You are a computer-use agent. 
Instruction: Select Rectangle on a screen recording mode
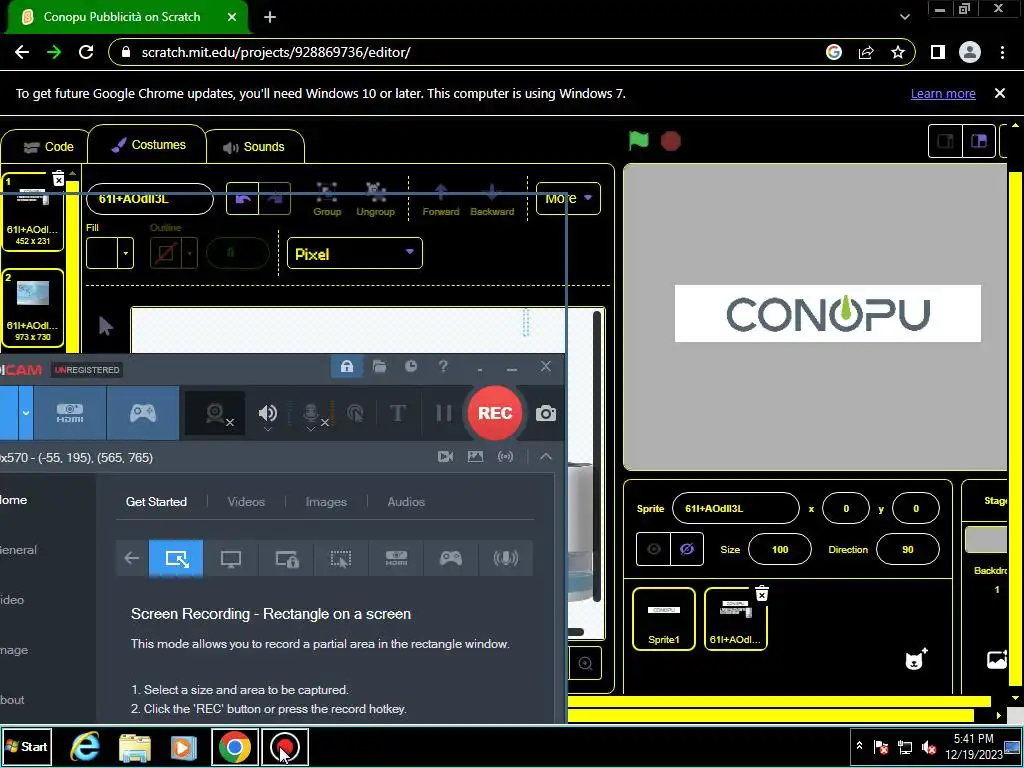click(176, 558)
